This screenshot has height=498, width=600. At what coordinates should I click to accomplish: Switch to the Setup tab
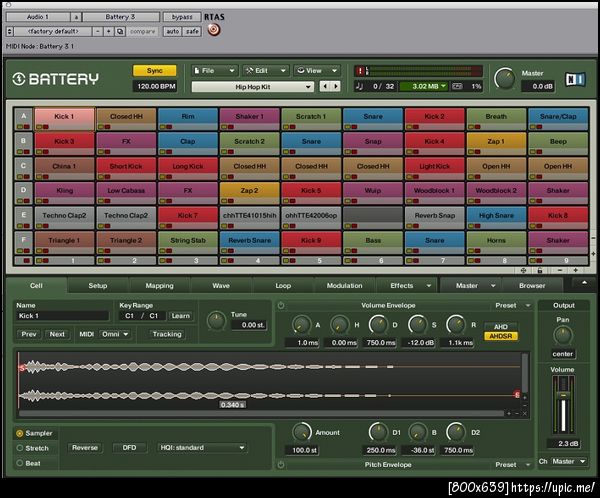coord(98,286)
